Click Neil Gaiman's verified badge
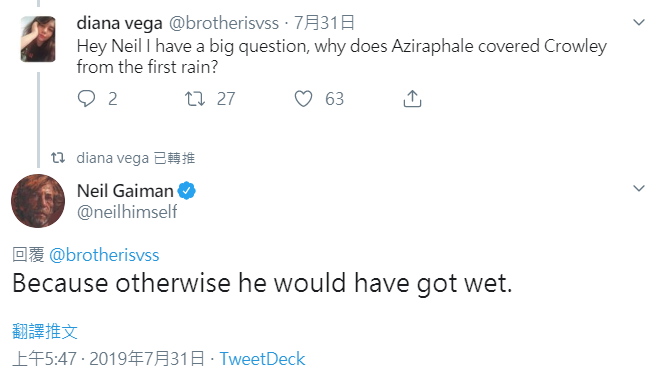This screenshot has width=652, height=376. tap(187, 191)
